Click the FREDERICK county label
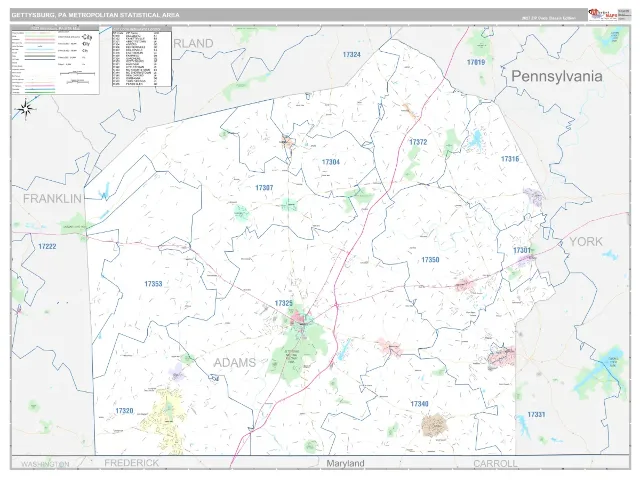 click(x=131, y=463)
